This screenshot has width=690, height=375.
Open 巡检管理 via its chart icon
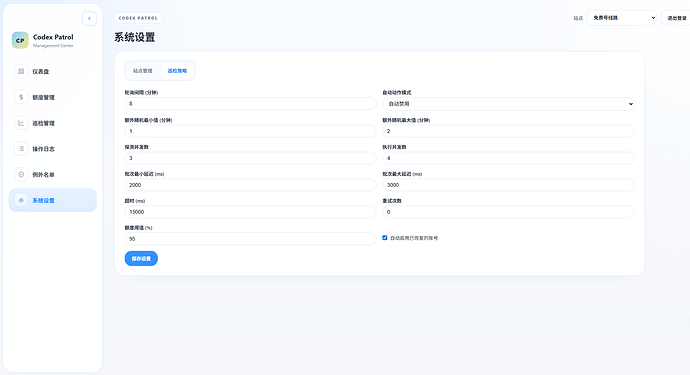[x=21, y=123]
